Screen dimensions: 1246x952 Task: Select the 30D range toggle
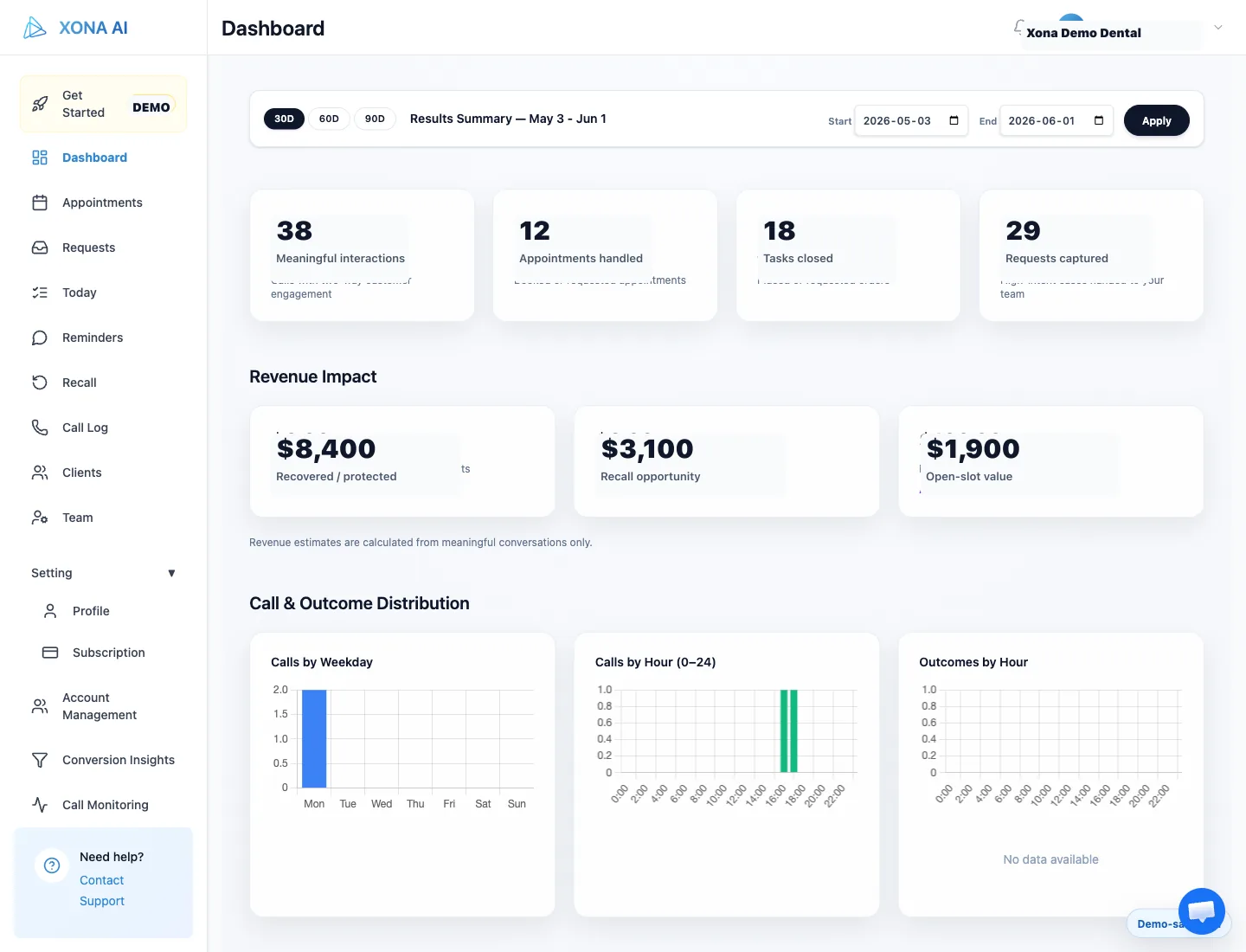click(284, 119)
